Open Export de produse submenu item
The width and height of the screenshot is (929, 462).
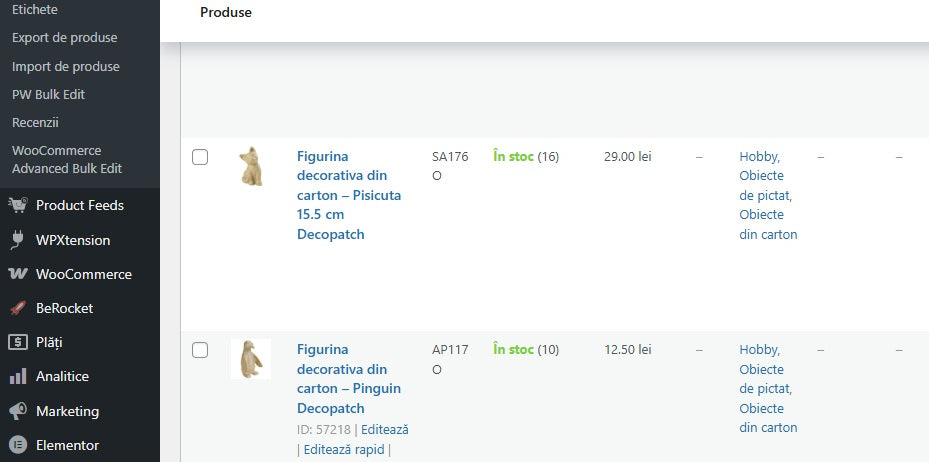click(x=65, y=38)
